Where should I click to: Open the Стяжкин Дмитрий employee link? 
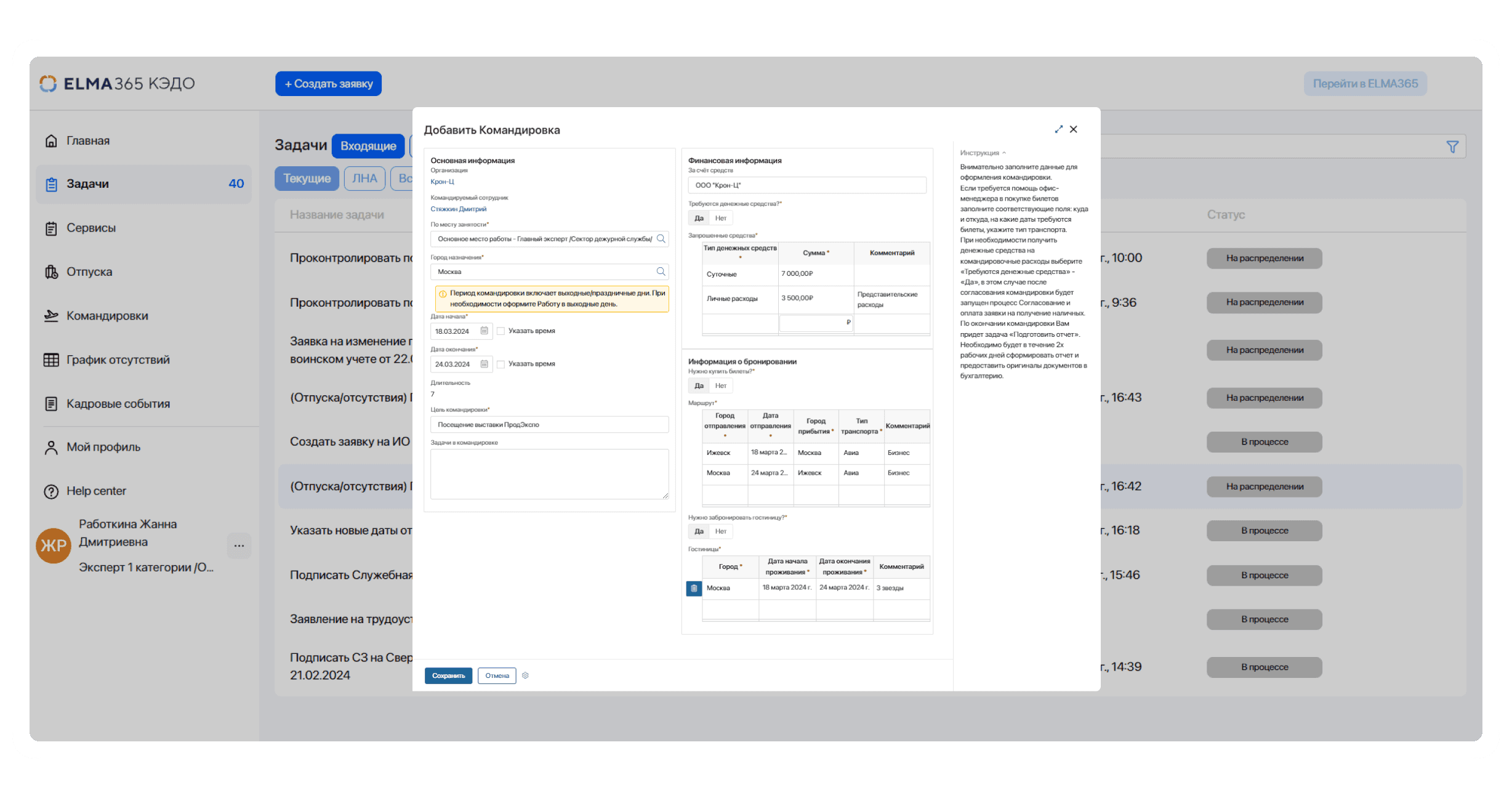click(x=458, y=209)
